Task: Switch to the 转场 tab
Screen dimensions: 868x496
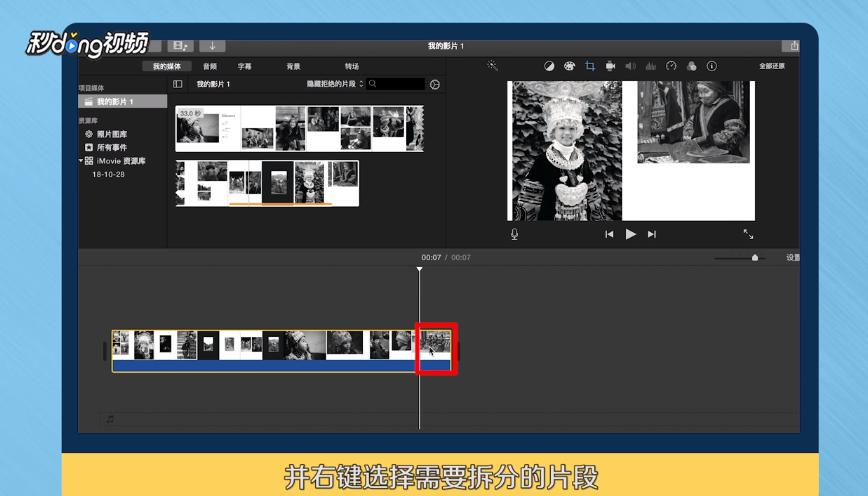Action: click(x=352, y=66)
